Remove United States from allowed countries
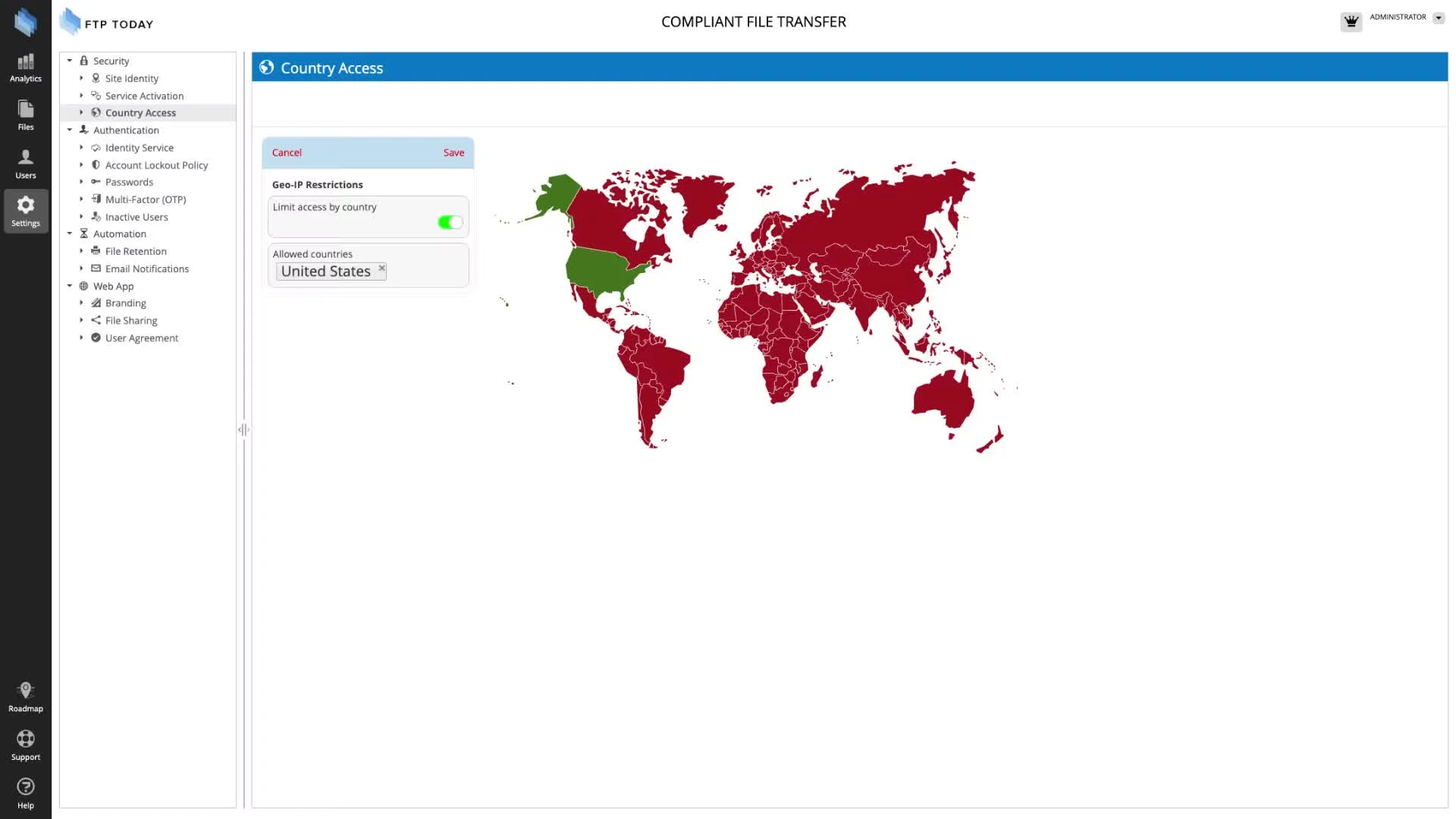The image size is (1456, 819). pyautogui.click(x=381, y=268)
